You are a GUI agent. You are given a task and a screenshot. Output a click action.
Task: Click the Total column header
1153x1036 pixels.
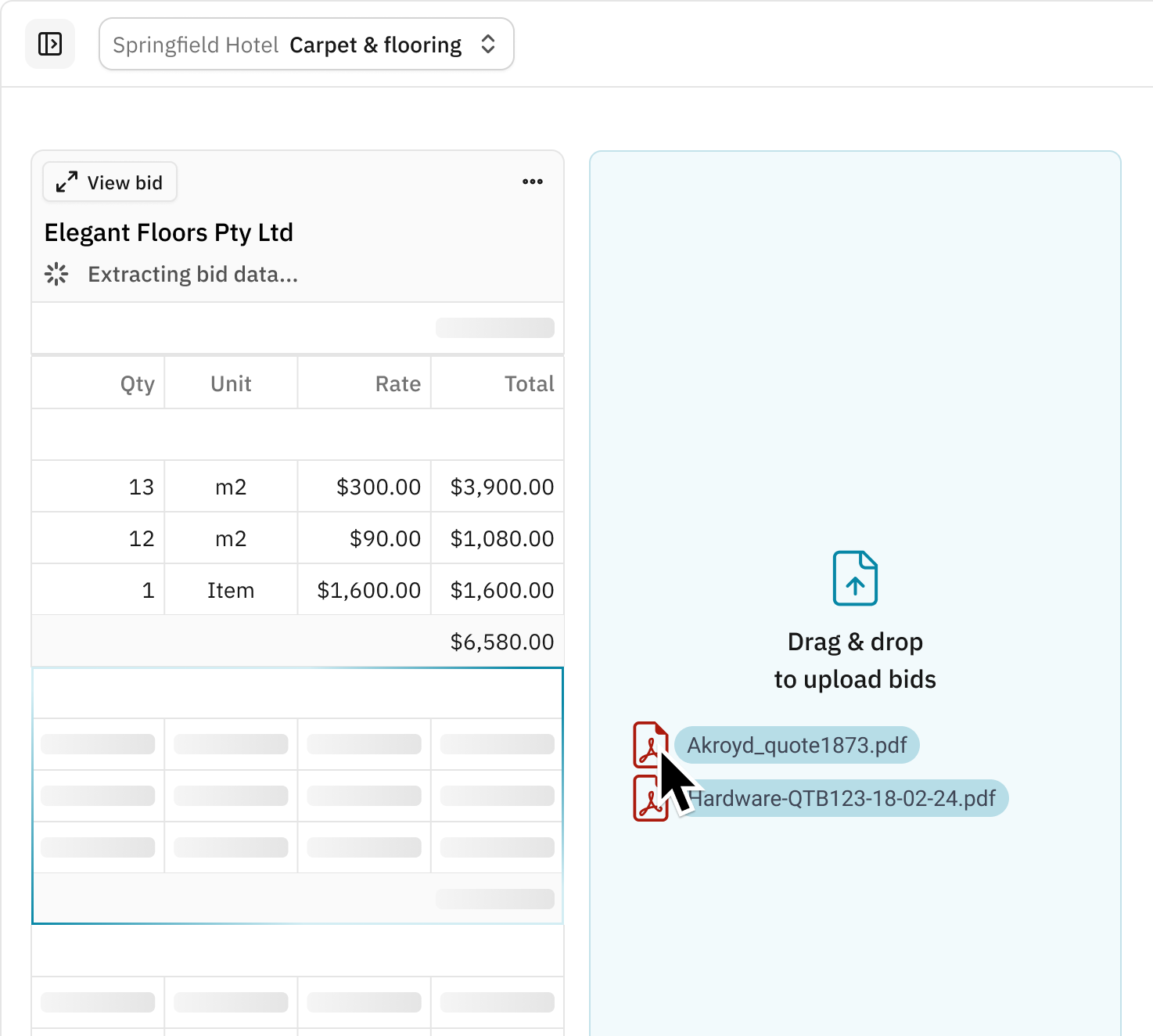pos(529,383)
